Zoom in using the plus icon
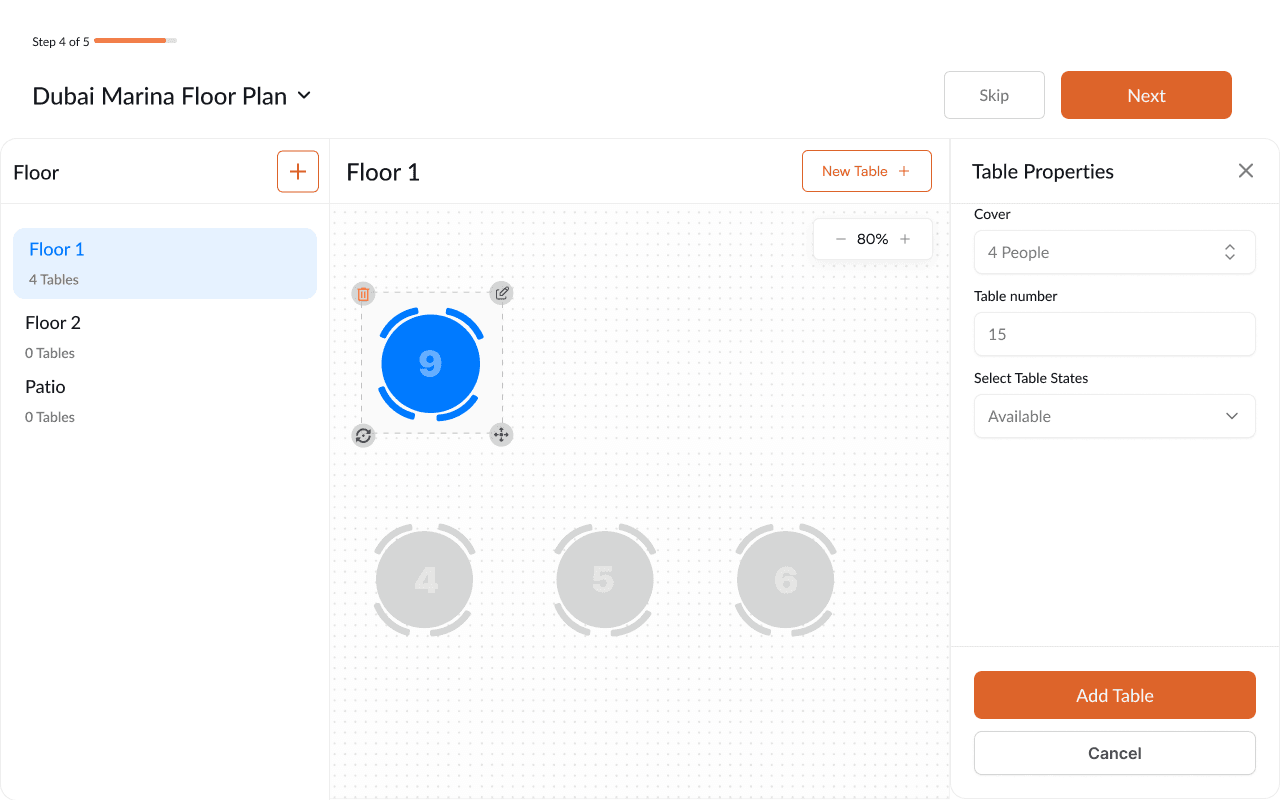Viewport: 1280px width, 800px height. (904, 238)
